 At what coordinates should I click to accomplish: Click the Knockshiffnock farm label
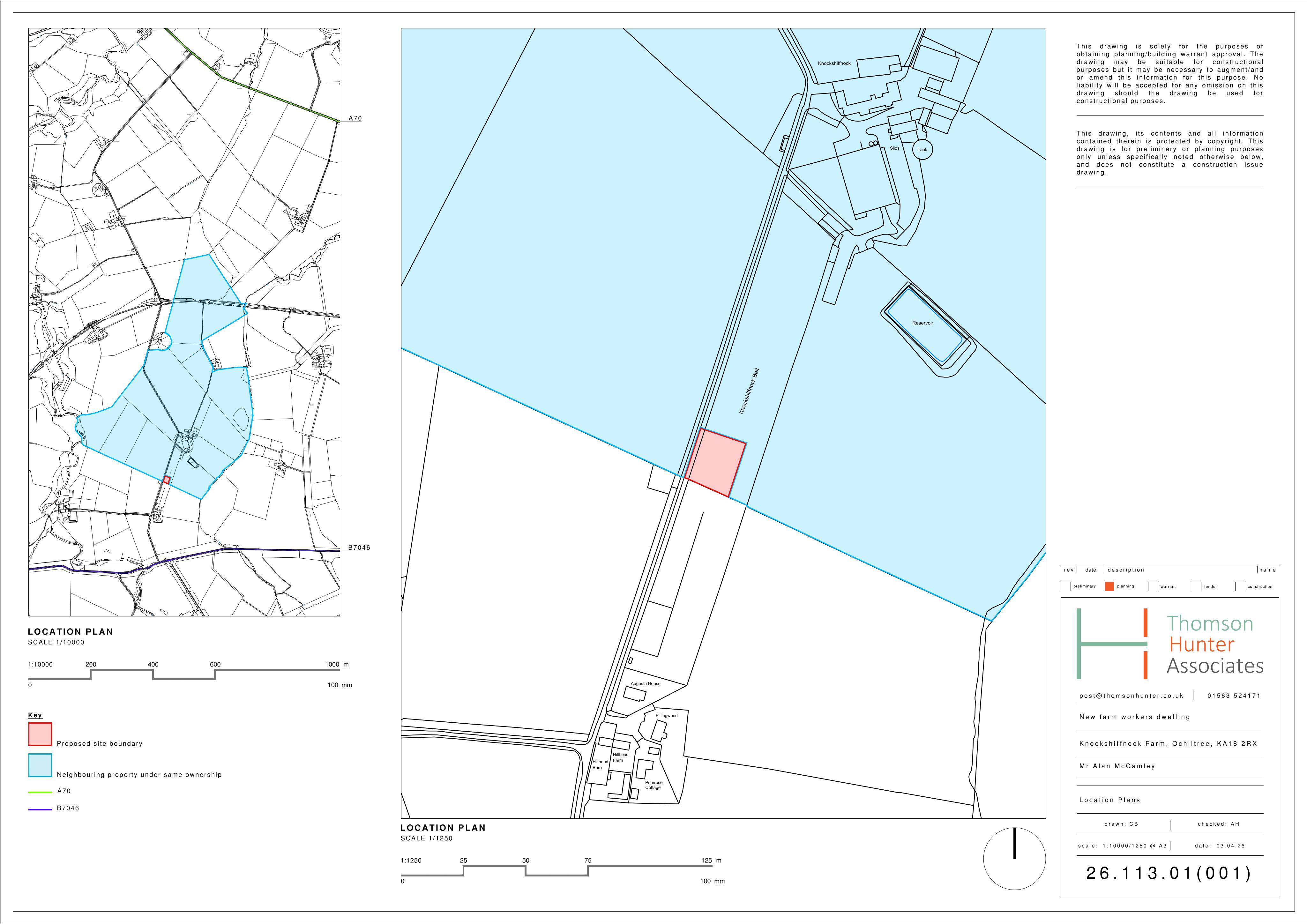pos(834,63)
